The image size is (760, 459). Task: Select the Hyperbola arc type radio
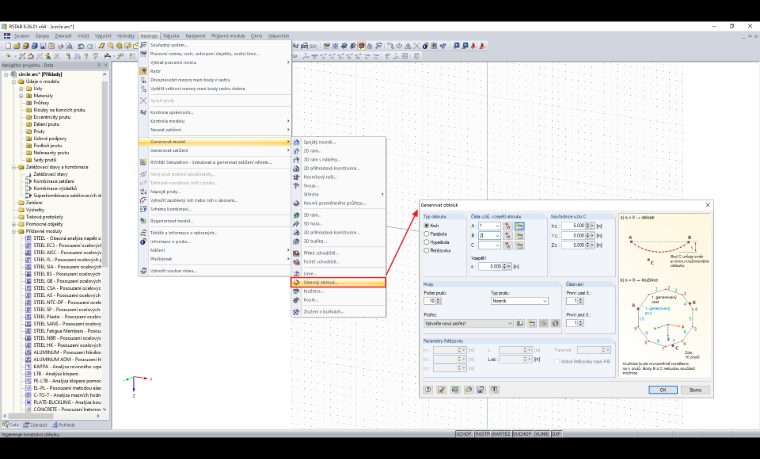[427, 242]
